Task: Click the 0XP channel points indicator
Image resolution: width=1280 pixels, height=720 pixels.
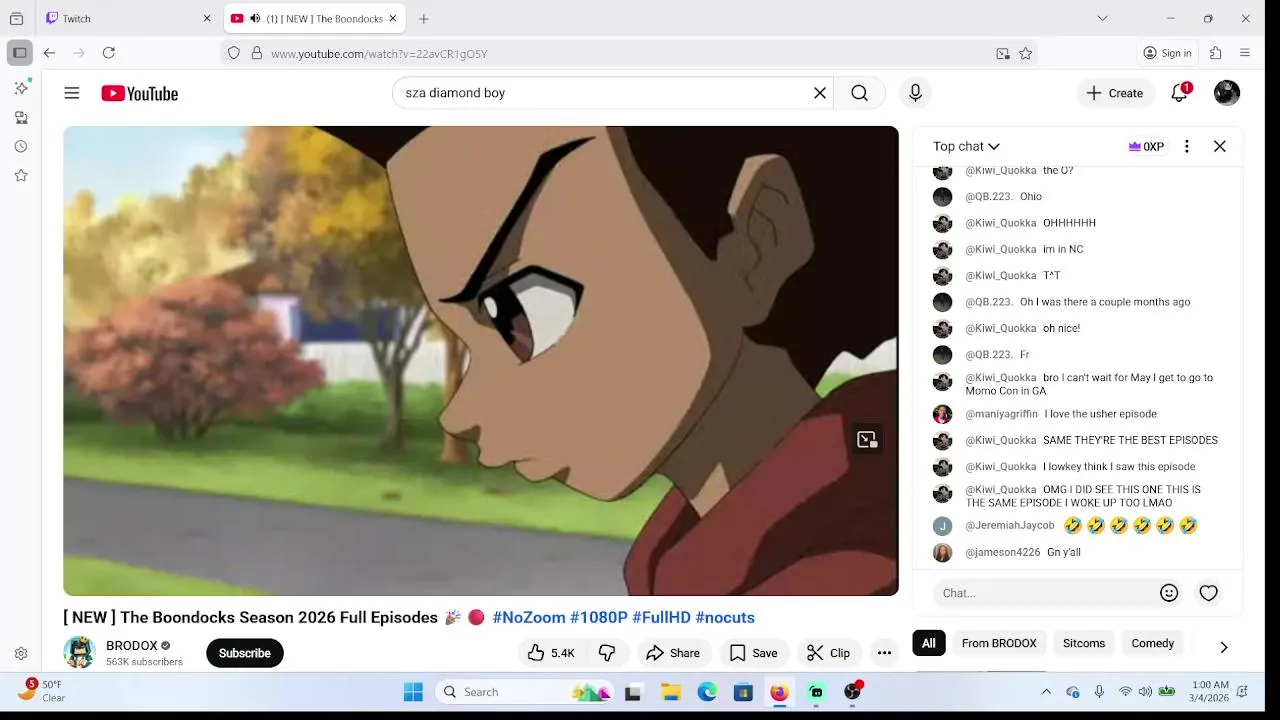Action: coord(1146,146)
